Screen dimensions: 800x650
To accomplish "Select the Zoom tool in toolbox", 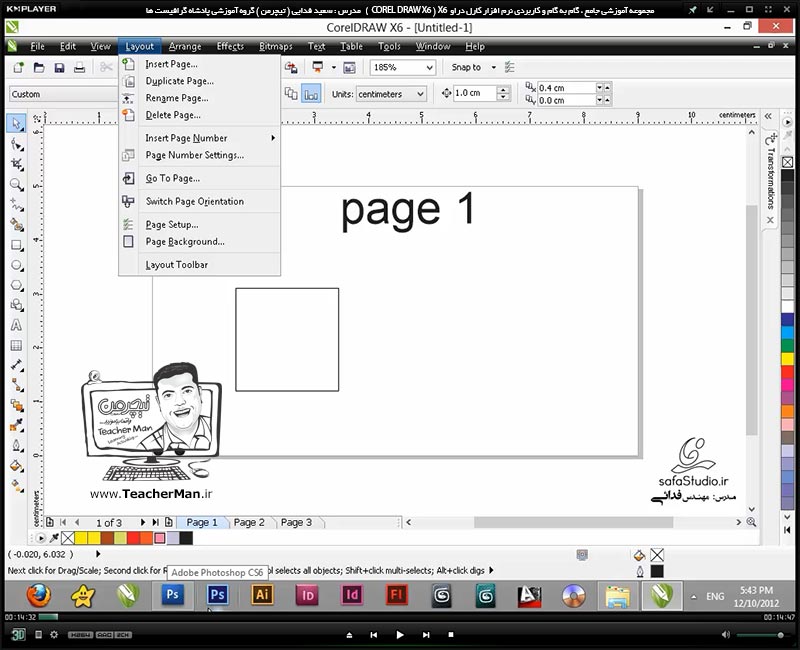I will (x=16, y=184).
